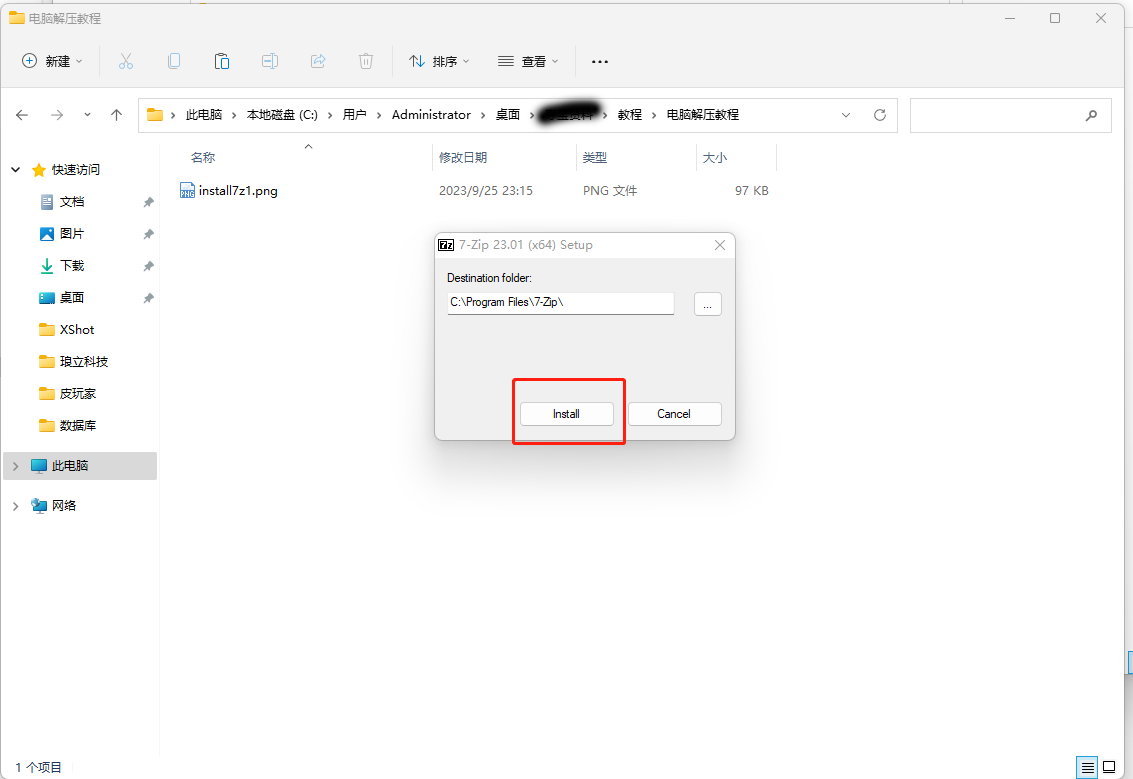Screen dimensions: 1133x779
Task: Open the 排序 sort dropdown
Action: pos(439,61)
